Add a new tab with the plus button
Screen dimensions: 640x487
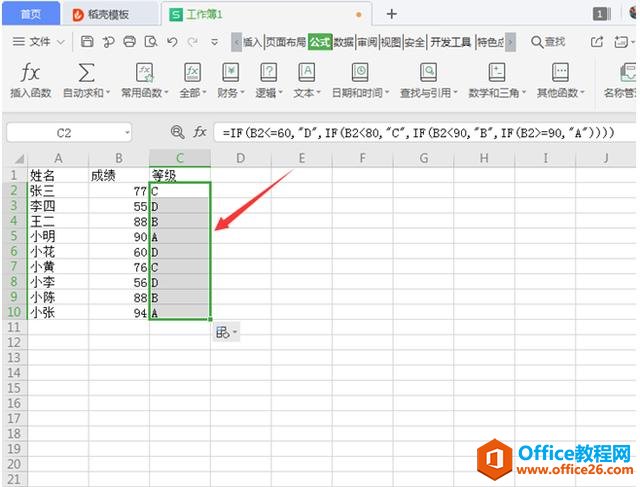click(x=391, y=14)
